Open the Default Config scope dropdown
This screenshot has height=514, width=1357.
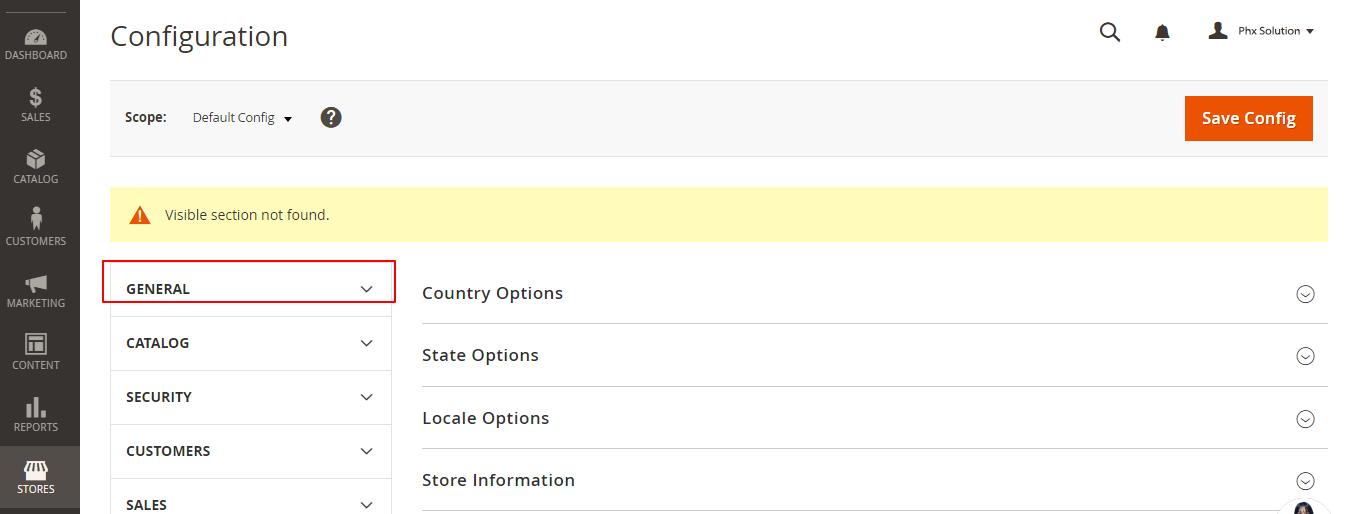pos(242,118)
